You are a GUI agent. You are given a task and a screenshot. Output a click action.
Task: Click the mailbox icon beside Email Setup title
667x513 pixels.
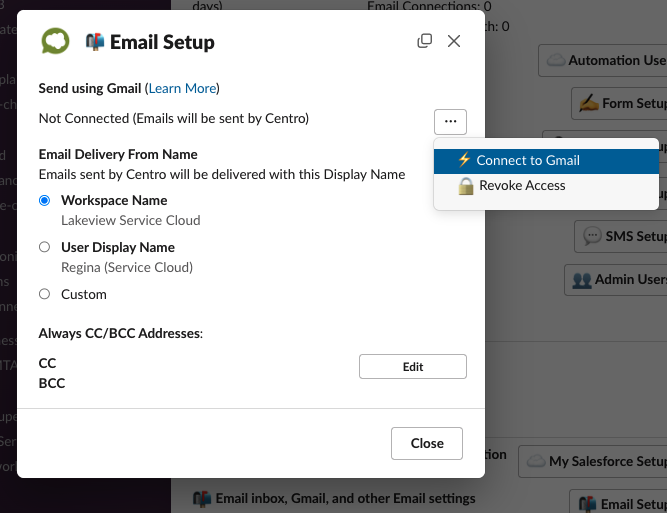(x=94, y=42)
